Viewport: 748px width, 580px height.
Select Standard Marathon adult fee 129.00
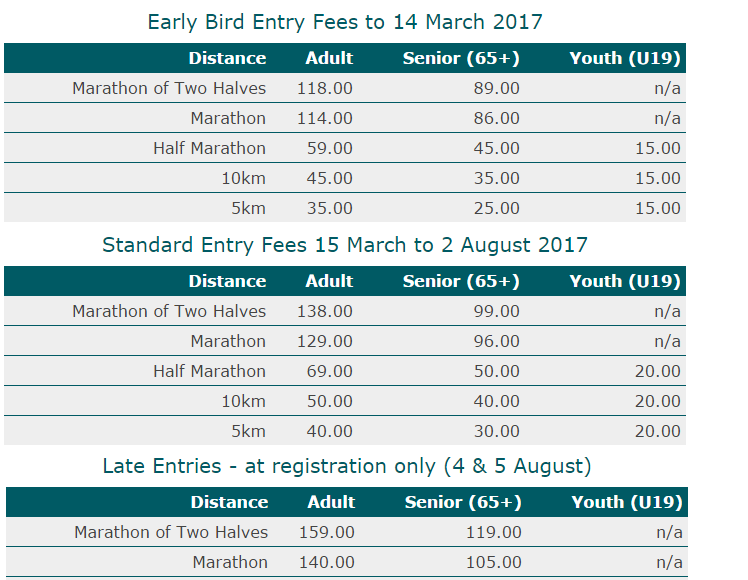tap(325, 342)
